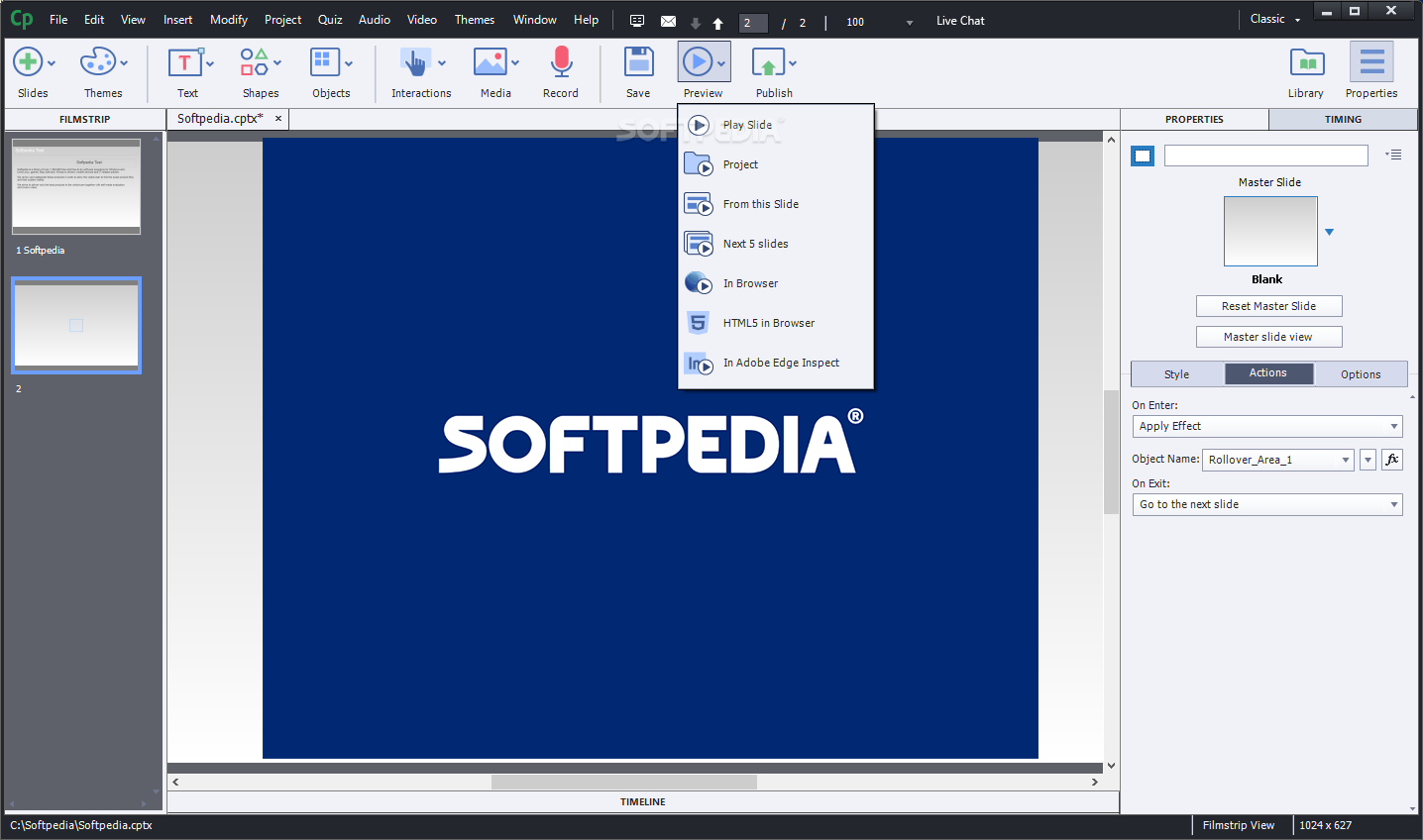This screenshot has width=1423, height=840.
Task: Save the project with Save icon
Action: [638, 62]
